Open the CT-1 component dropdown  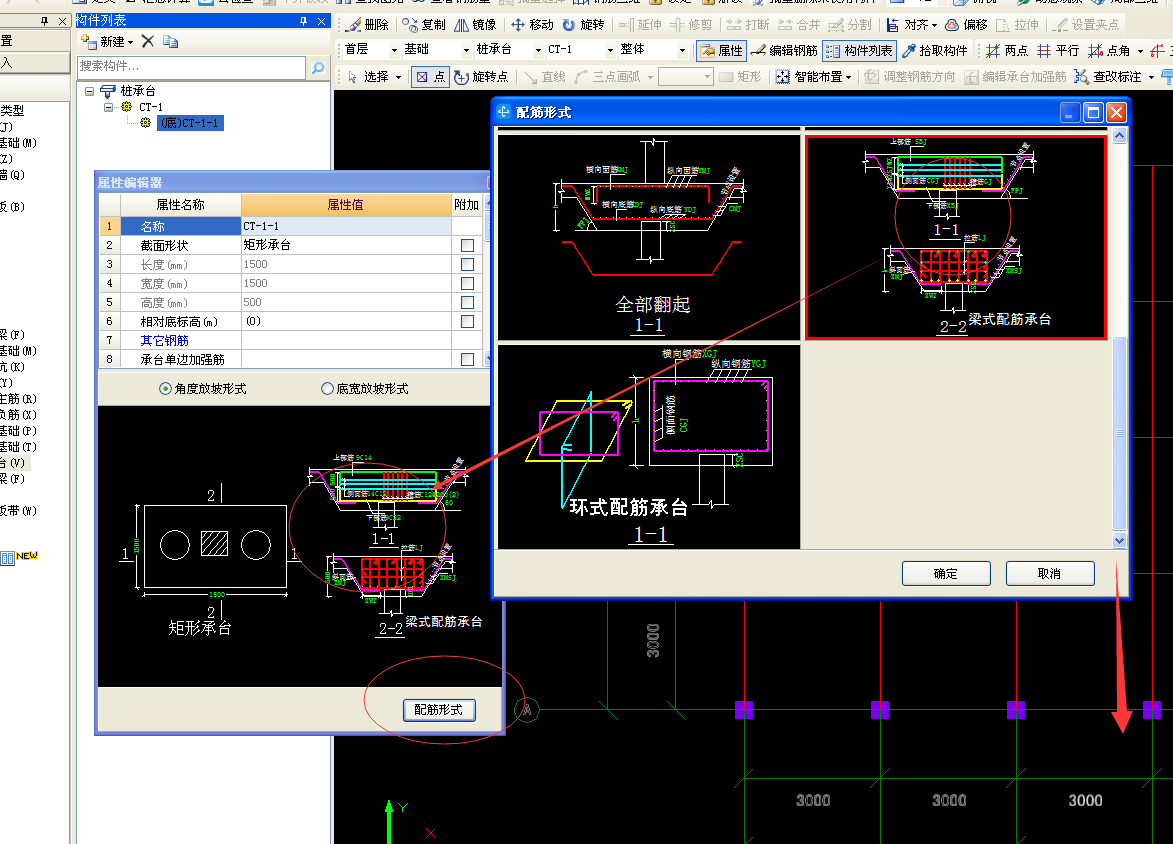point(610,50)
